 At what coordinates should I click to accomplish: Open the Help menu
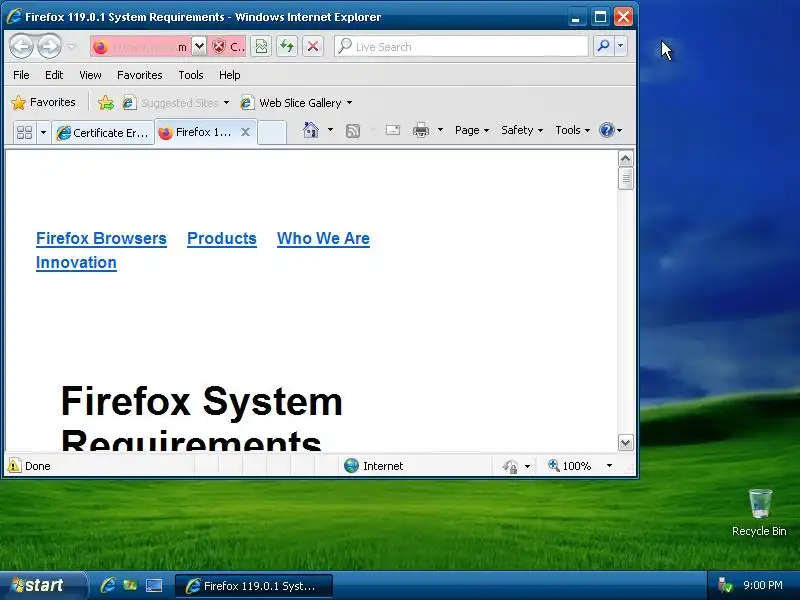click(230, 75)
